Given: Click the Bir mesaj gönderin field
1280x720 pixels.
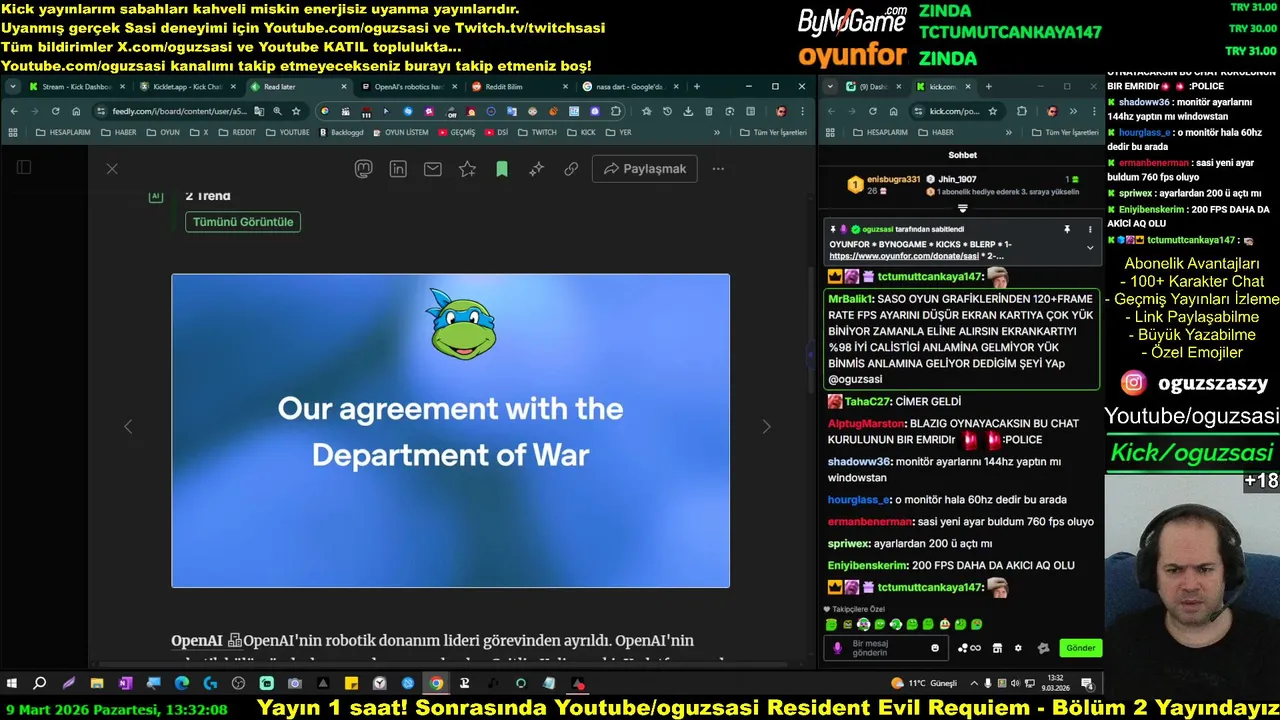Looking at the screenshot, I should pos(887,648).
